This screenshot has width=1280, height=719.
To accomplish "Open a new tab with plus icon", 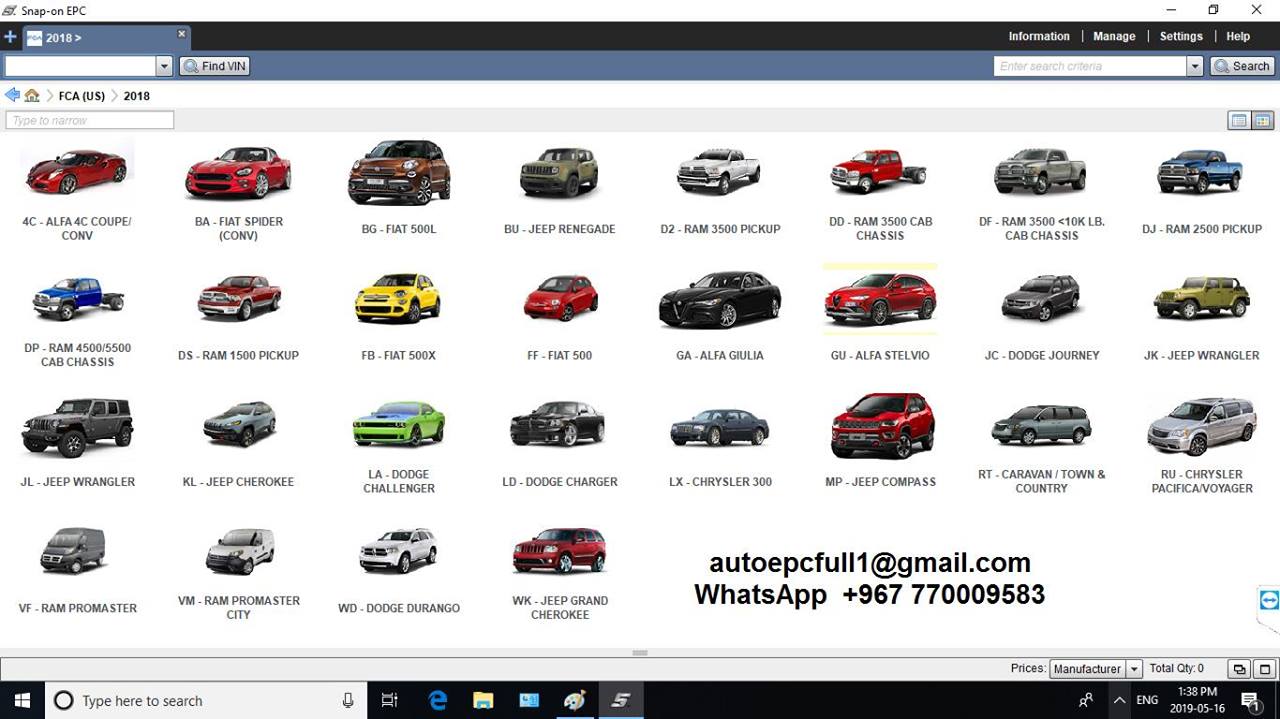I will 10,37.
